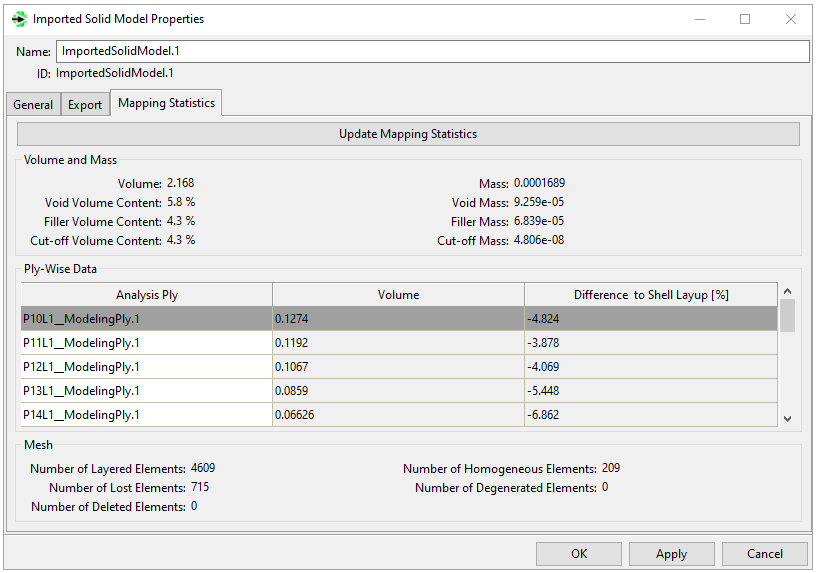Click the ply table scrollbar thumb
This screenshot has height=573, width=817.
coord(787,314)
